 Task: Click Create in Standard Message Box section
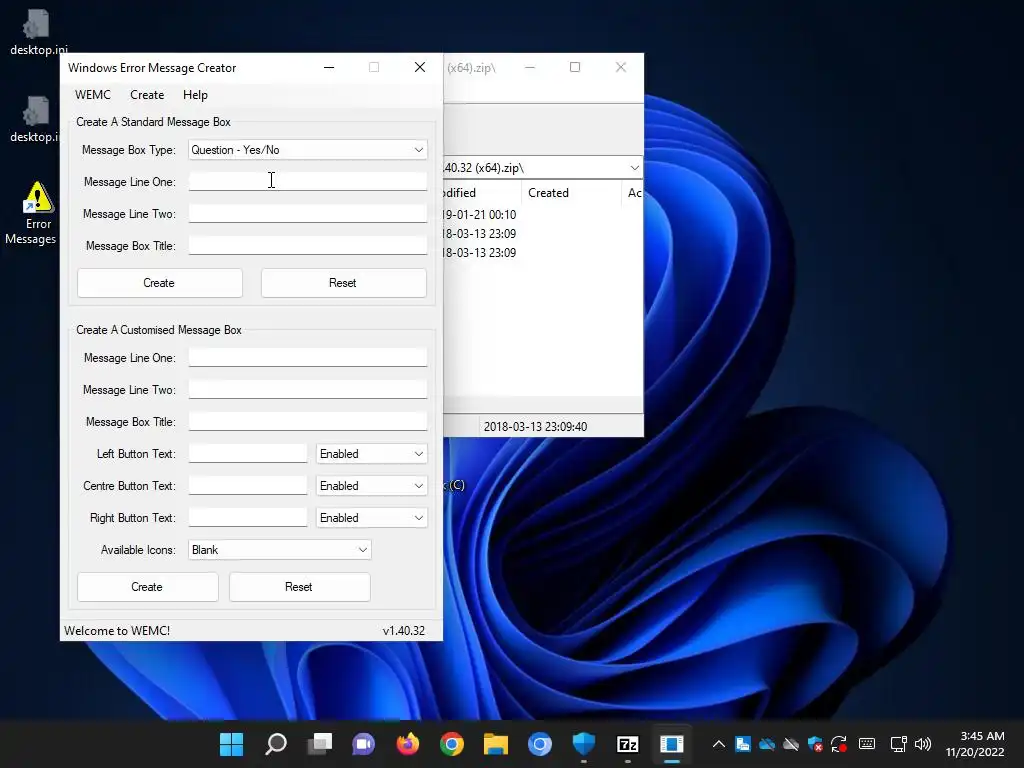(x=159, y=283)
